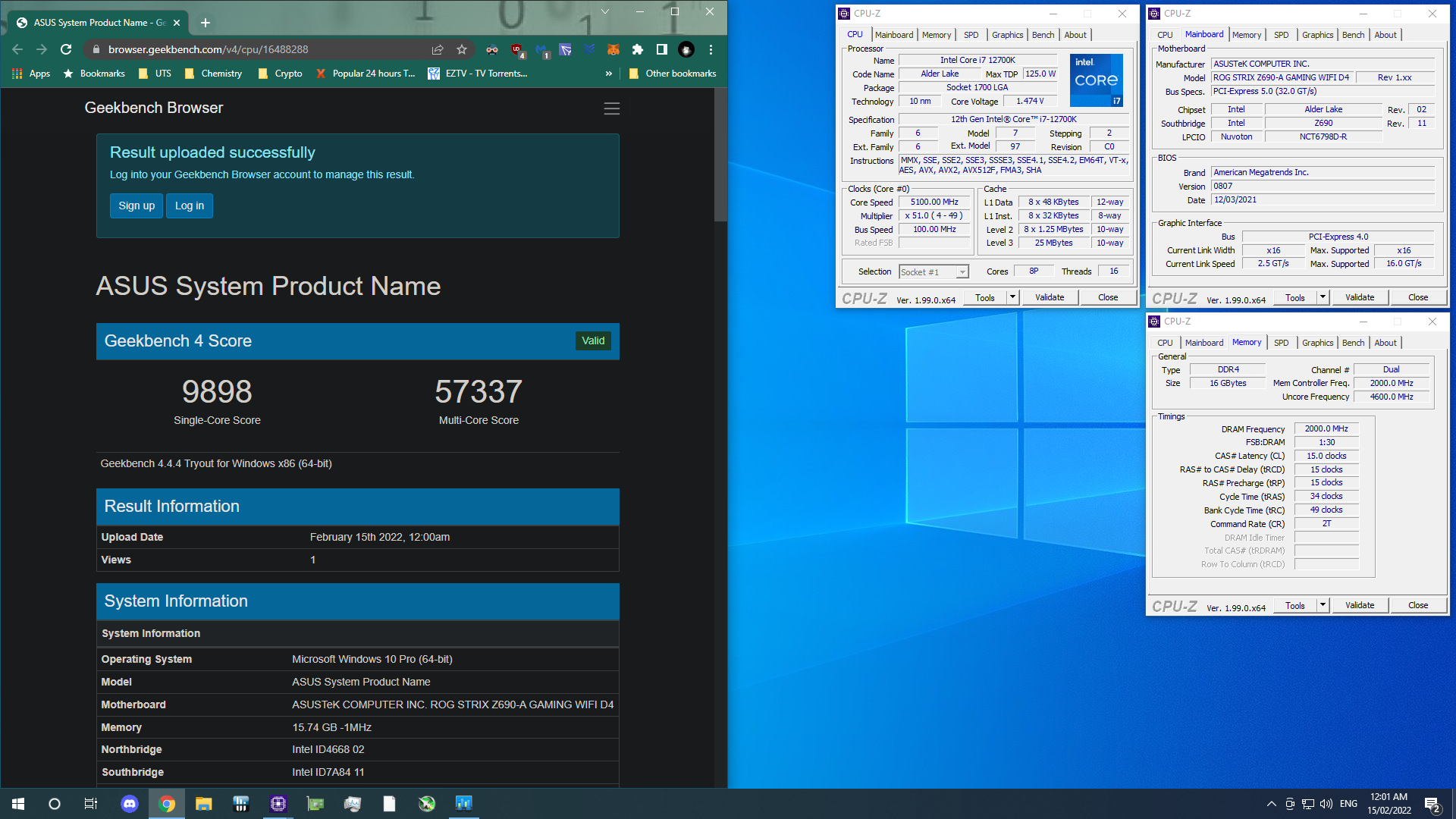Go back in Chrome history
The width and height of the screenshot is (1456, 819).
17,49
